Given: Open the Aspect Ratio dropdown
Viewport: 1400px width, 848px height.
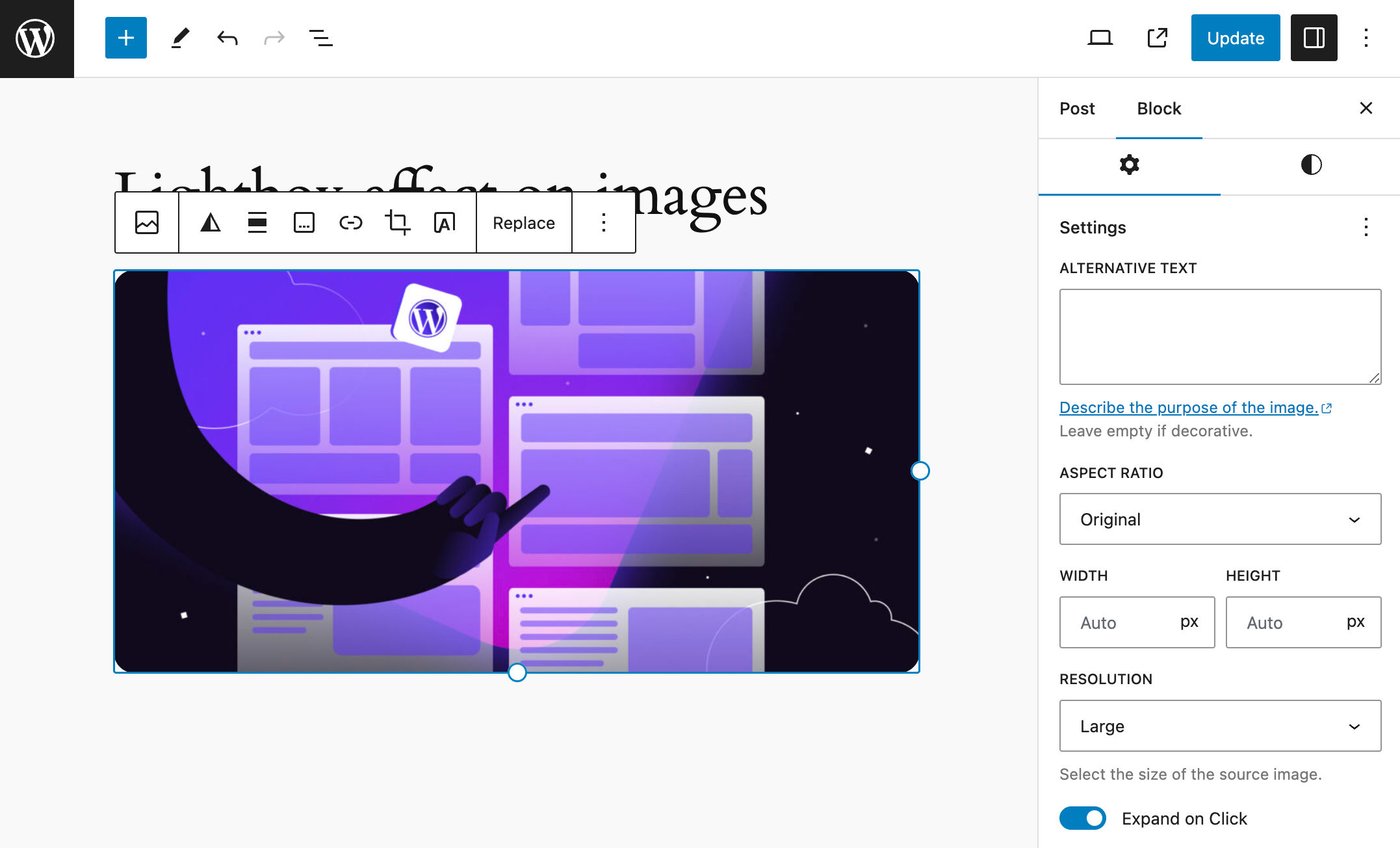Looking at the screenshot, I should tap(1219, 519).
